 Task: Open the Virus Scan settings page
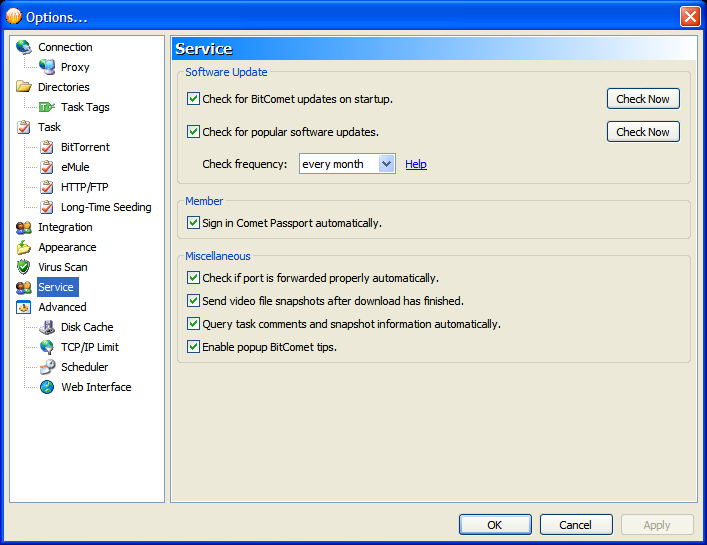[63, 267]
